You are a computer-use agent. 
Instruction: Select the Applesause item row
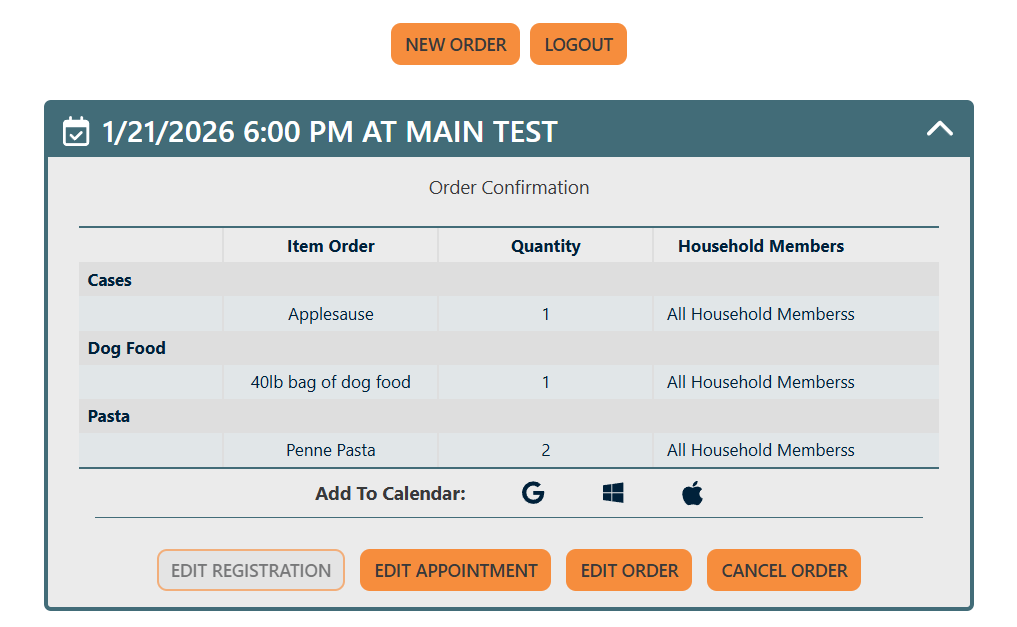pyautogui.click(x=331, y=314)
